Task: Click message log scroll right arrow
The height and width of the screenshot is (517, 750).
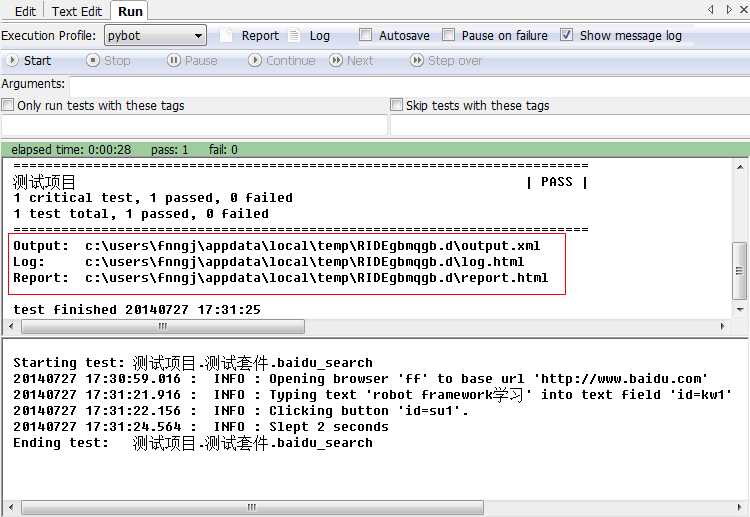Action: [739, 507]
